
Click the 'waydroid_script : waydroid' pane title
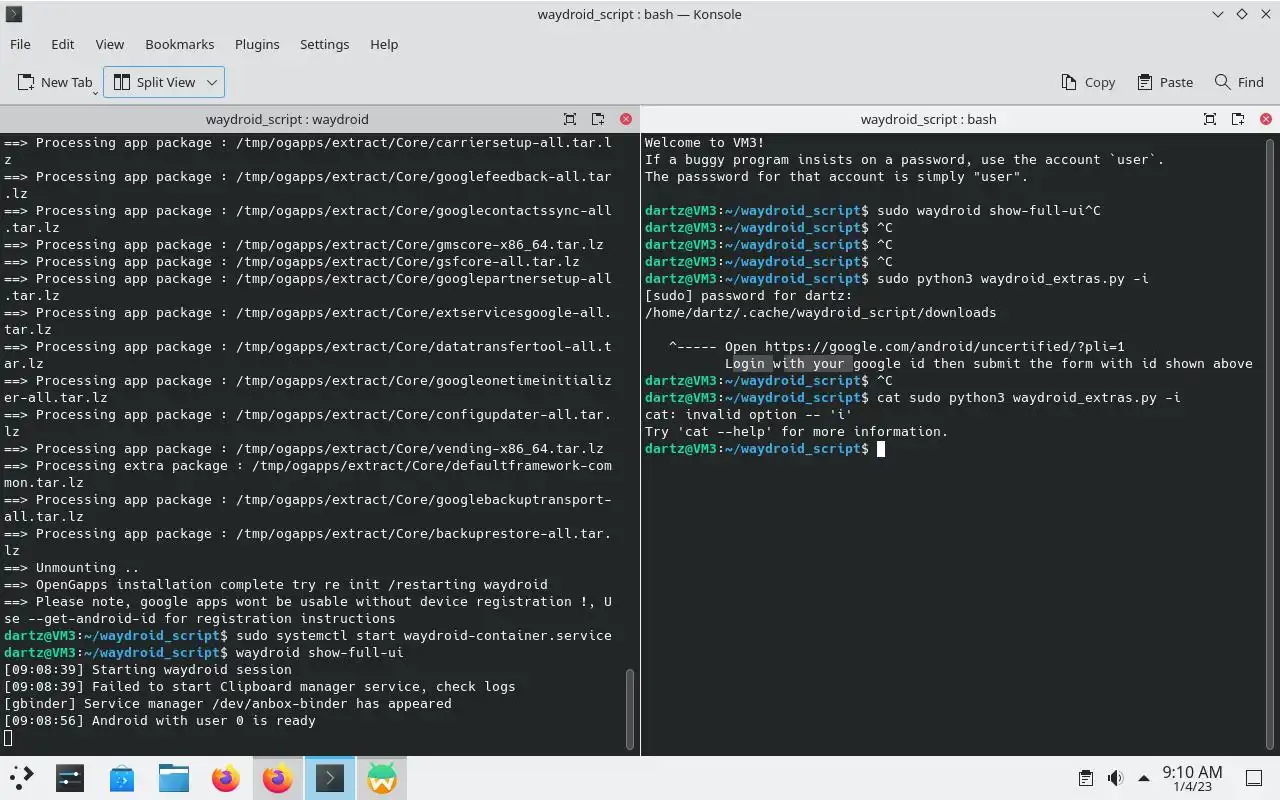(x=287, y=119)
